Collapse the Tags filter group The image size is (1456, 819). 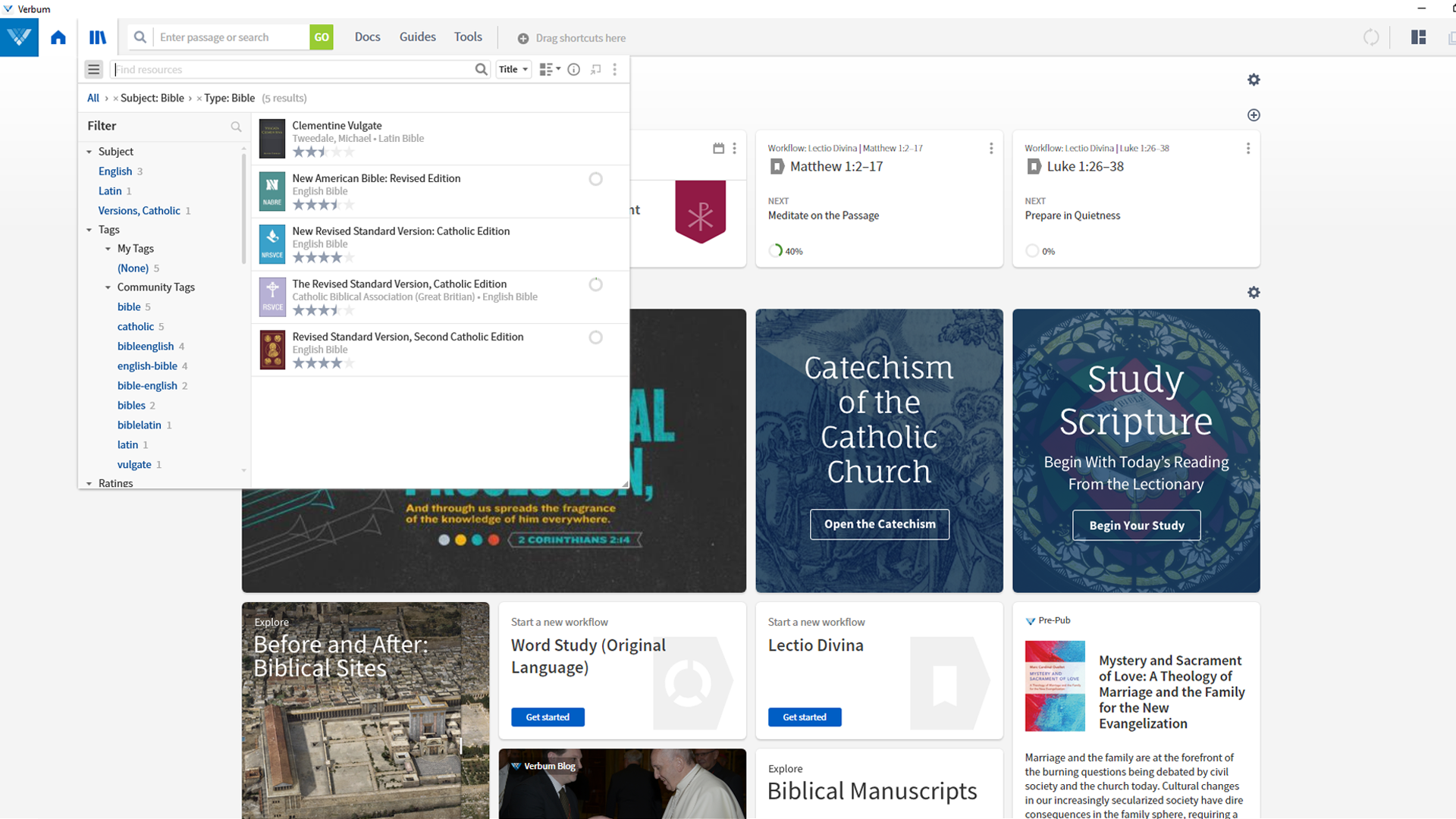[89, 230]
